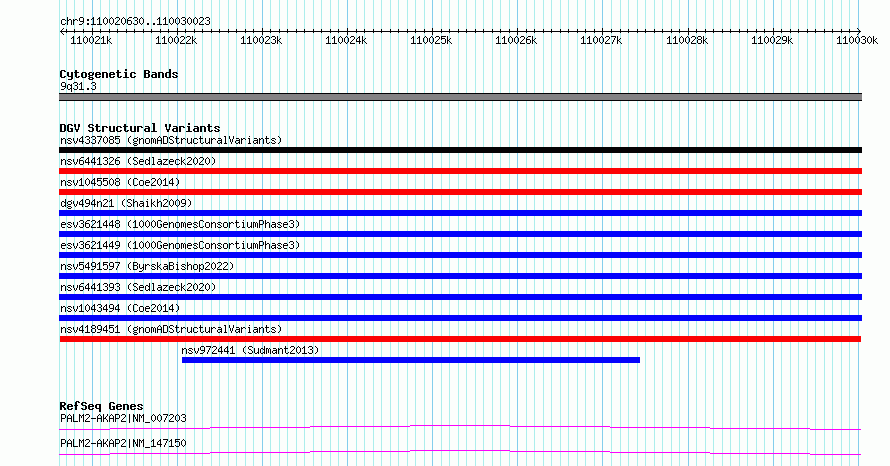Select the 110026k ruler tick label
This screenshot has width=890, height=466.
pos(516,40)
